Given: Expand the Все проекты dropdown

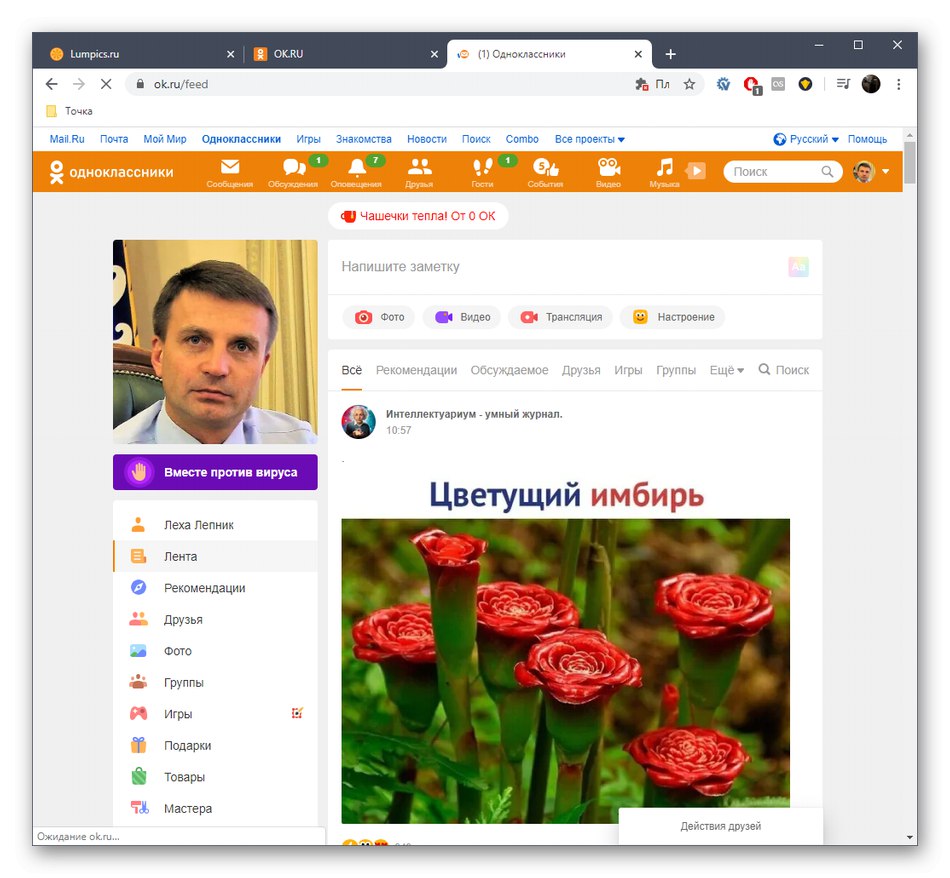Looking at the screenshot, I should pyautogui.click(x=589, y=139).
